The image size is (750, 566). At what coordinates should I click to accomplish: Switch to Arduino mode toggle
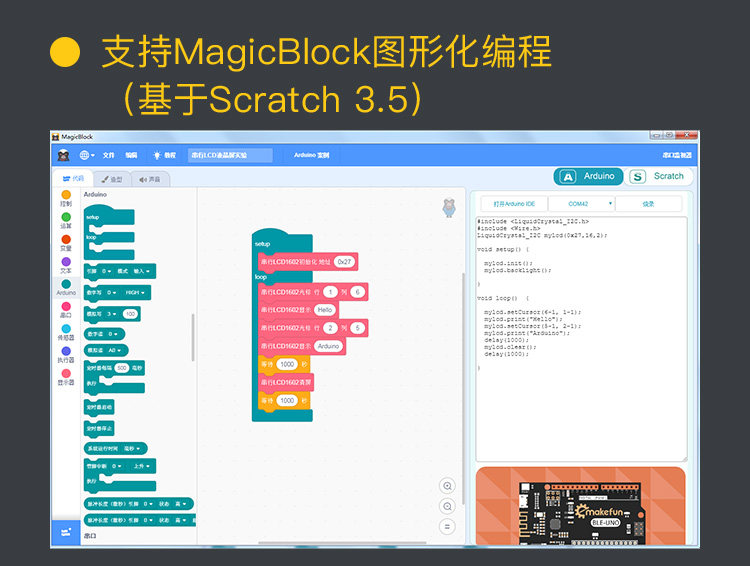click(589, 176)
